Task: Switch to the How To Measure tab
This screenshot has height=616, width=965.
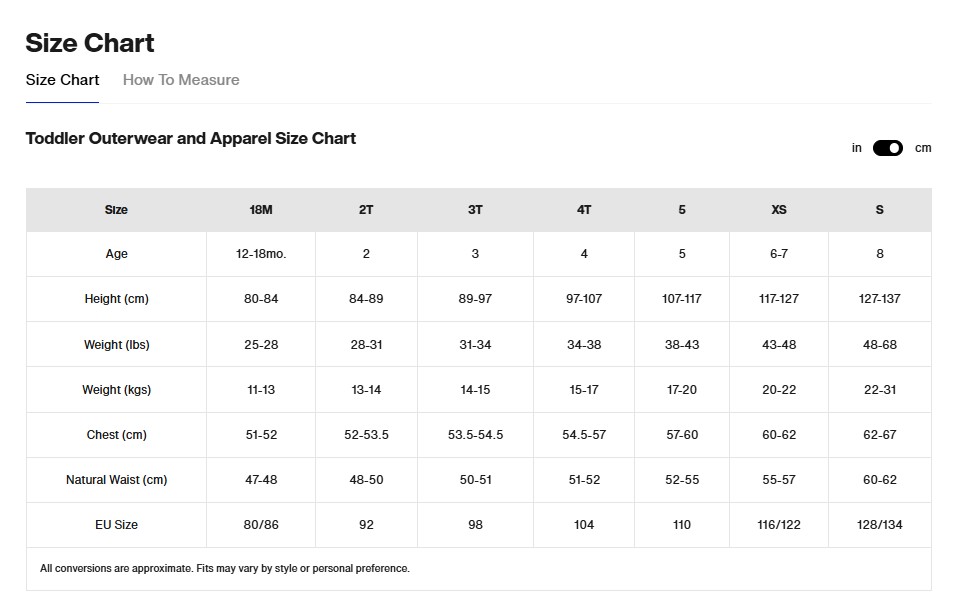Action: pos(181,80)
